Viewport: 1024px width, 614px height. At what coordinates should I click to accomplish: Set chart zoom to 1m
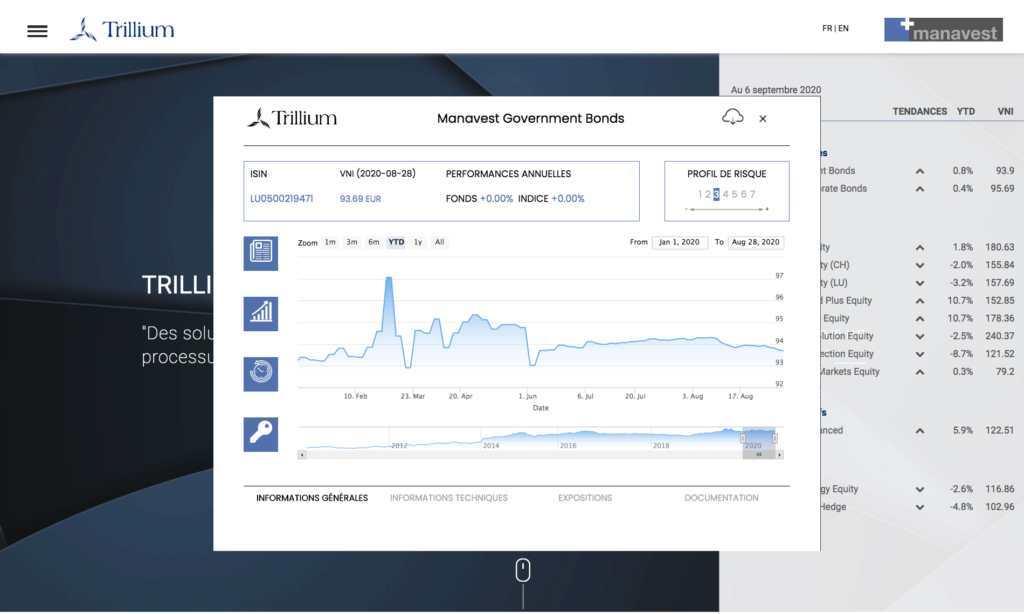tap(330, 242)
